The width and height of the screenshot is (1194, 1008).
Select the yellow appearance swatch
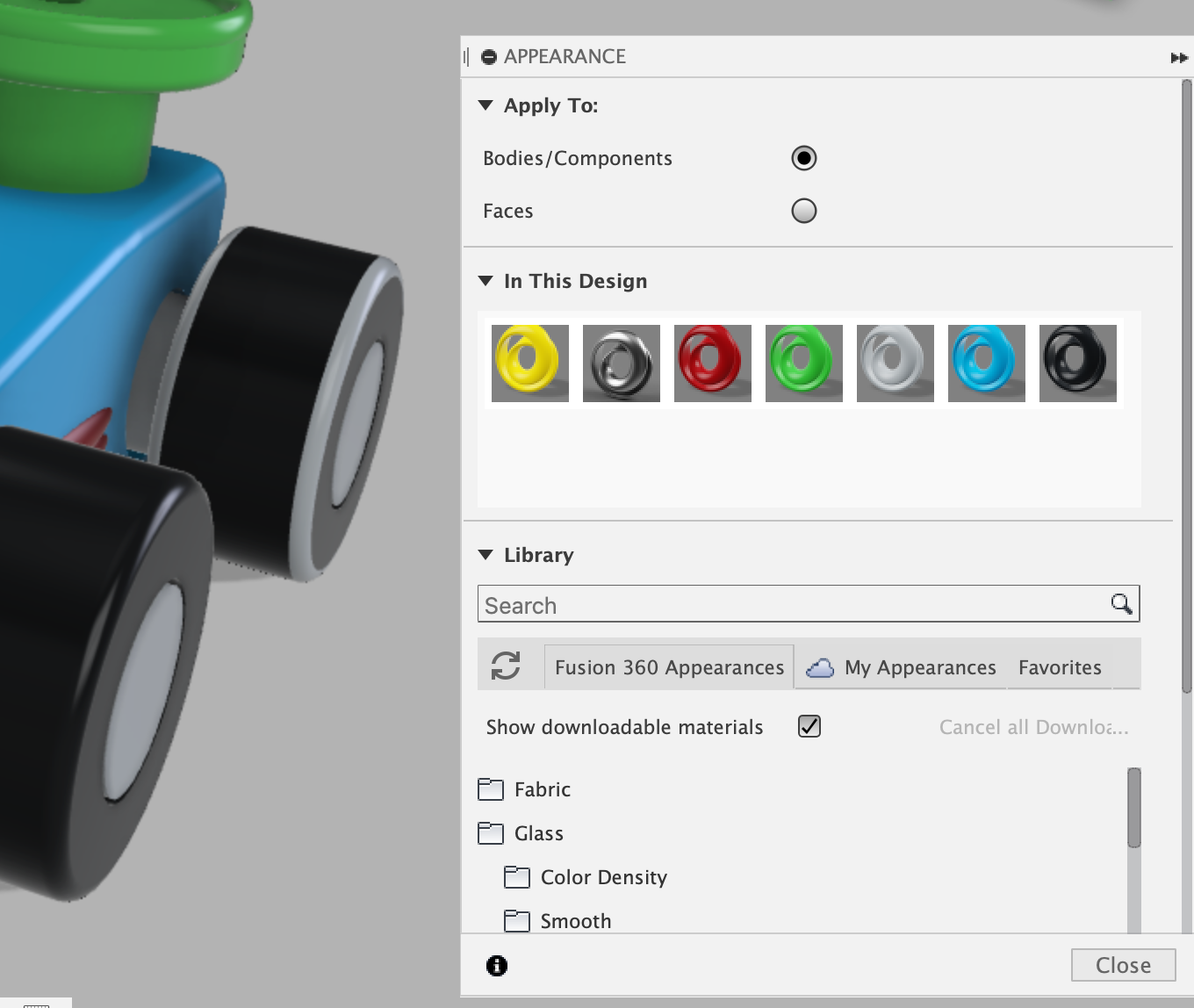tap(529, 363)
